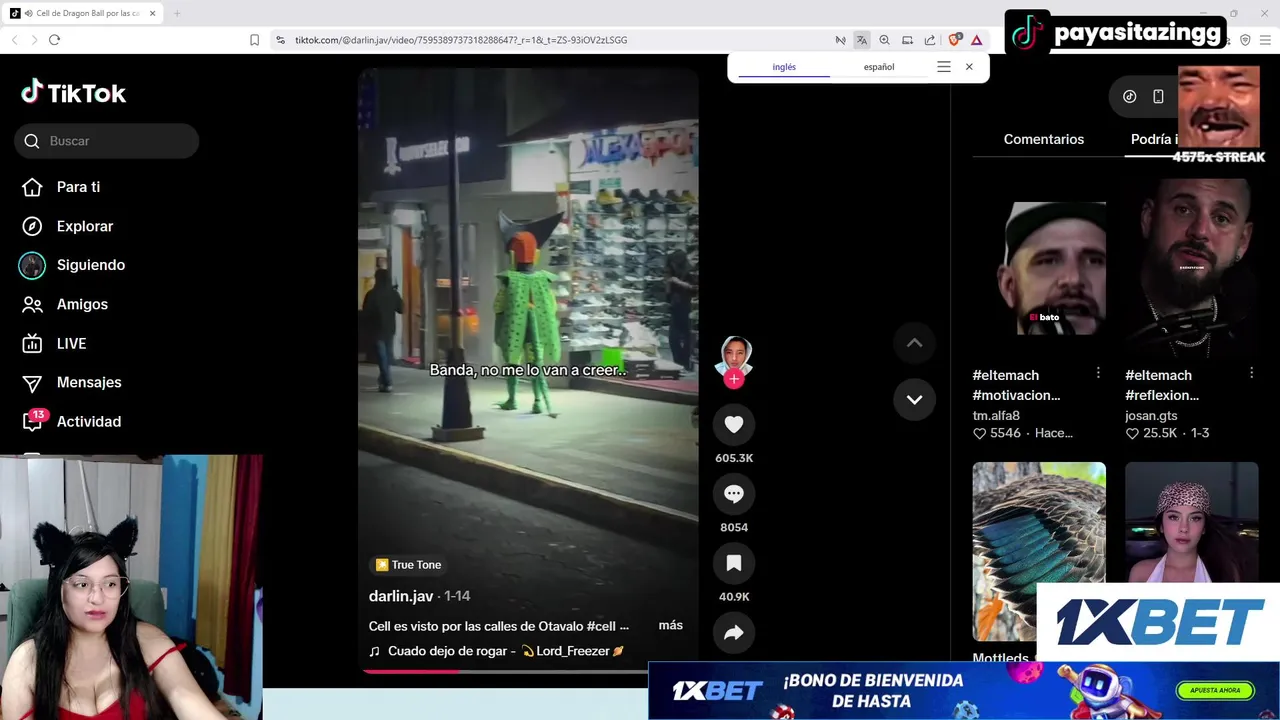The image size is (1280, 720).
Task: Open options for #eltemach #motivacion video
Action: tap(1098, 373)
